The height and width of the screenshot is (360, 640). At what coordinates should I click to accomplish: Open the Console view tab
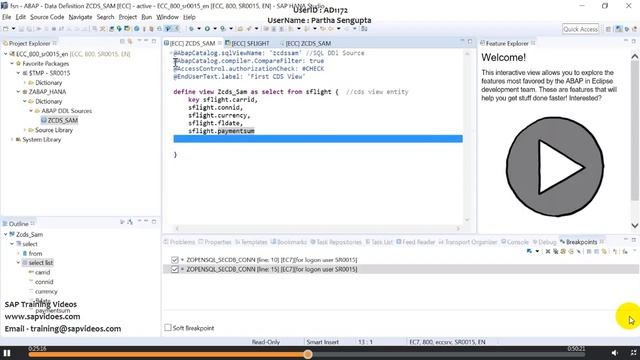point(515,242)
